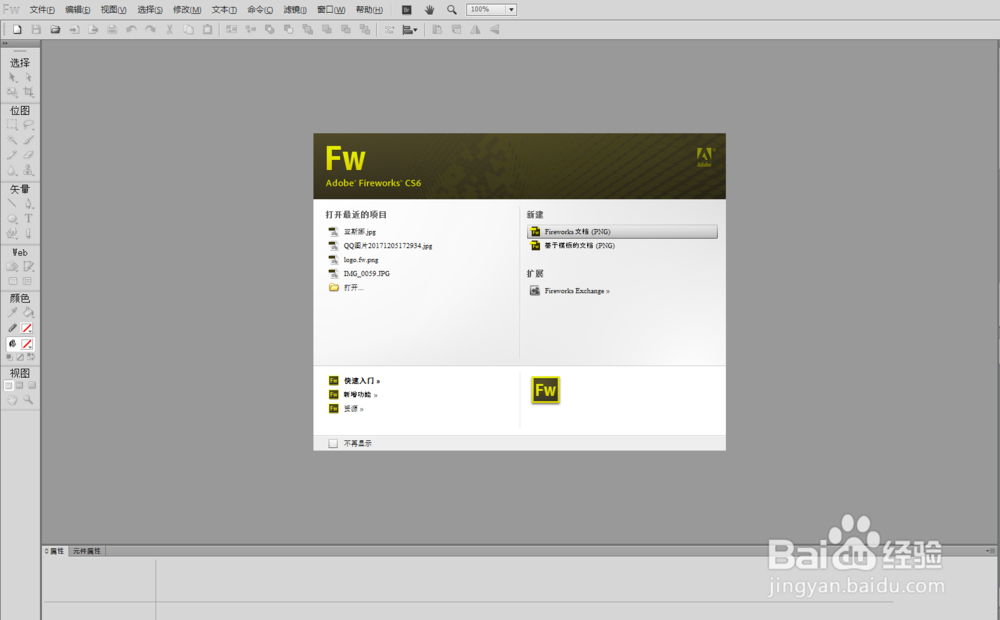Open the 帮助(H) menu
Image resolution: width=1000 pixels, height=620 pixels.
click(369, 10)
